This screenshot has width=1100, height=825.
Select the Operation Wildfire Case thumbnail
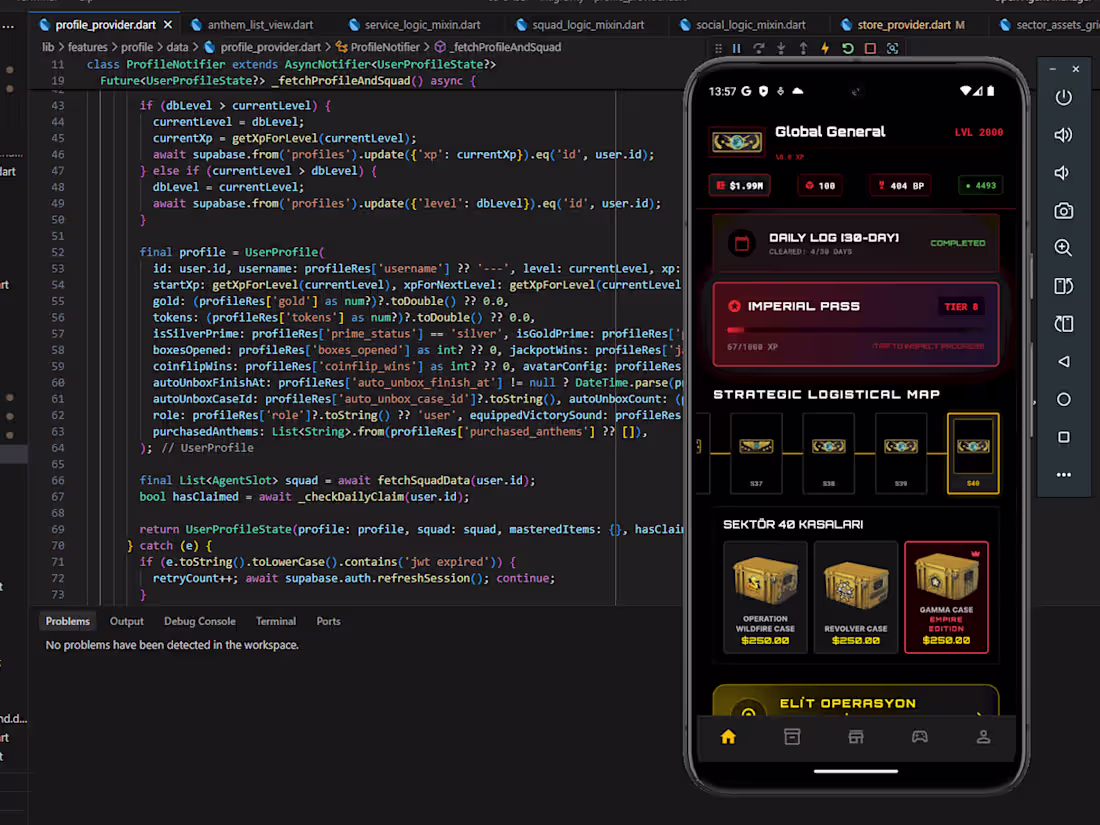point(765,597)
